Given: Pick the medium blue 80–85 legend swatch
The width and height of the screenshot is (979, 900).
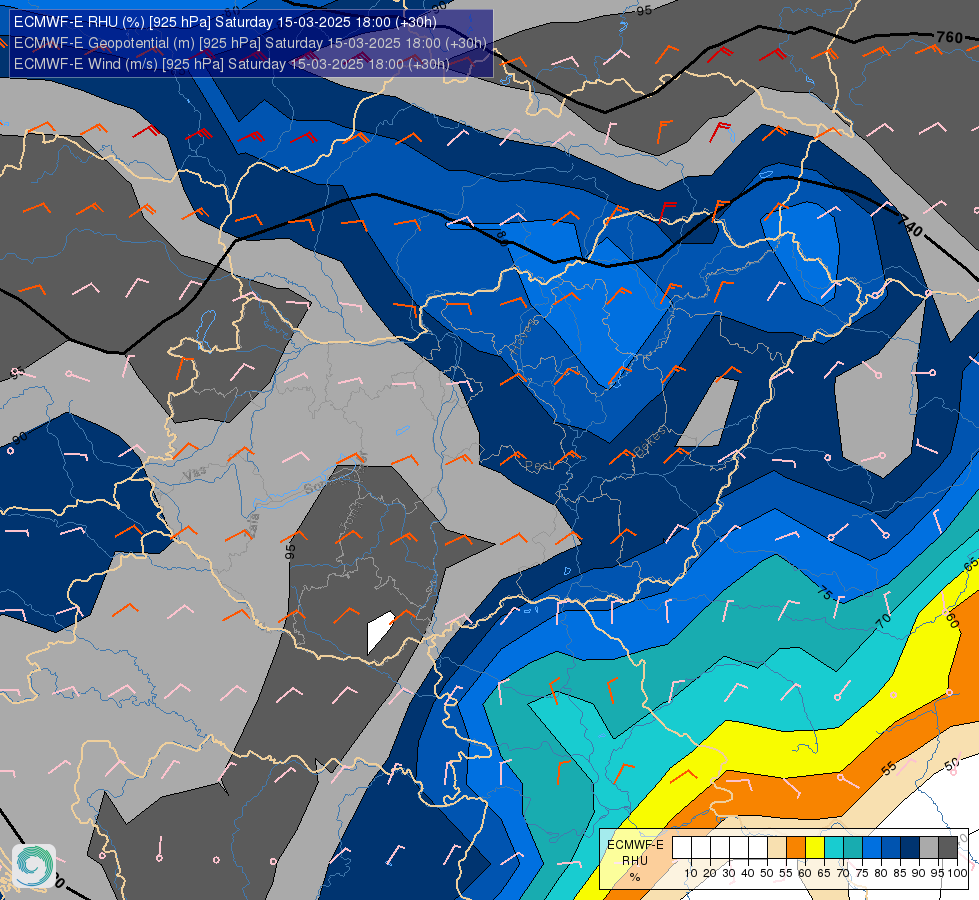Looking at the screenshot, I should [891, 848].
